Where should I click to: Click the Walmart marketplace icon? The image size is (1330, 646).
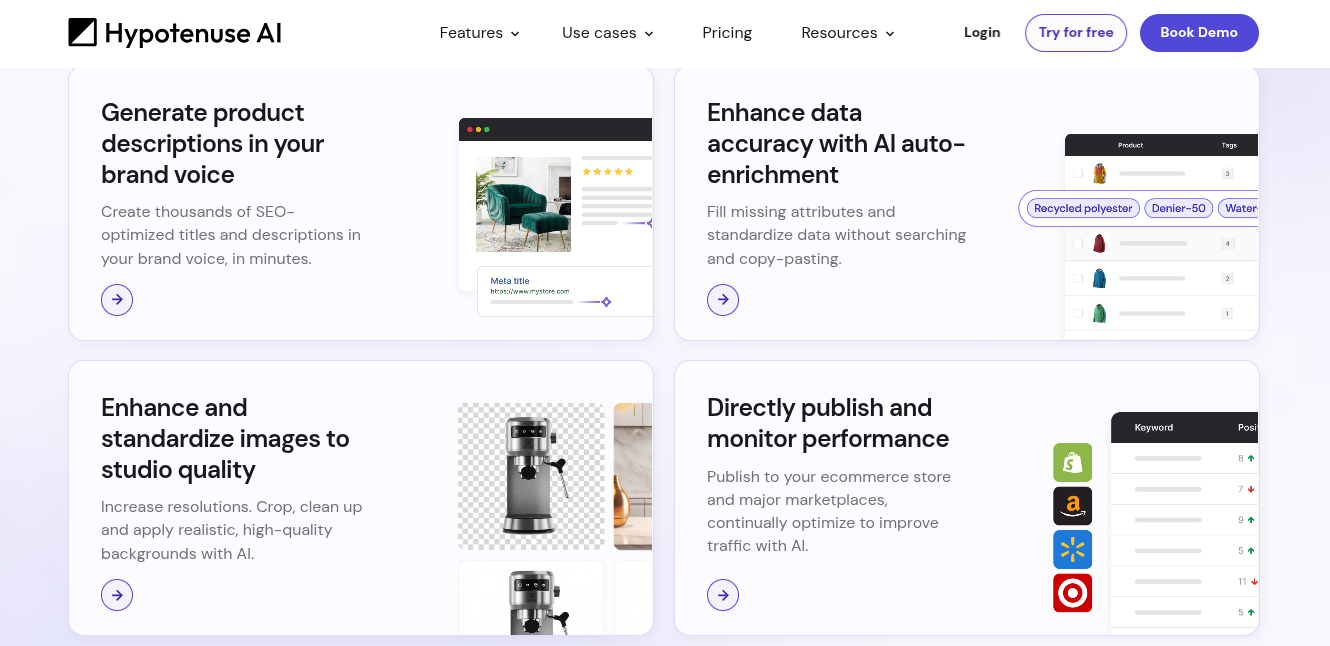coord(1072,549)
